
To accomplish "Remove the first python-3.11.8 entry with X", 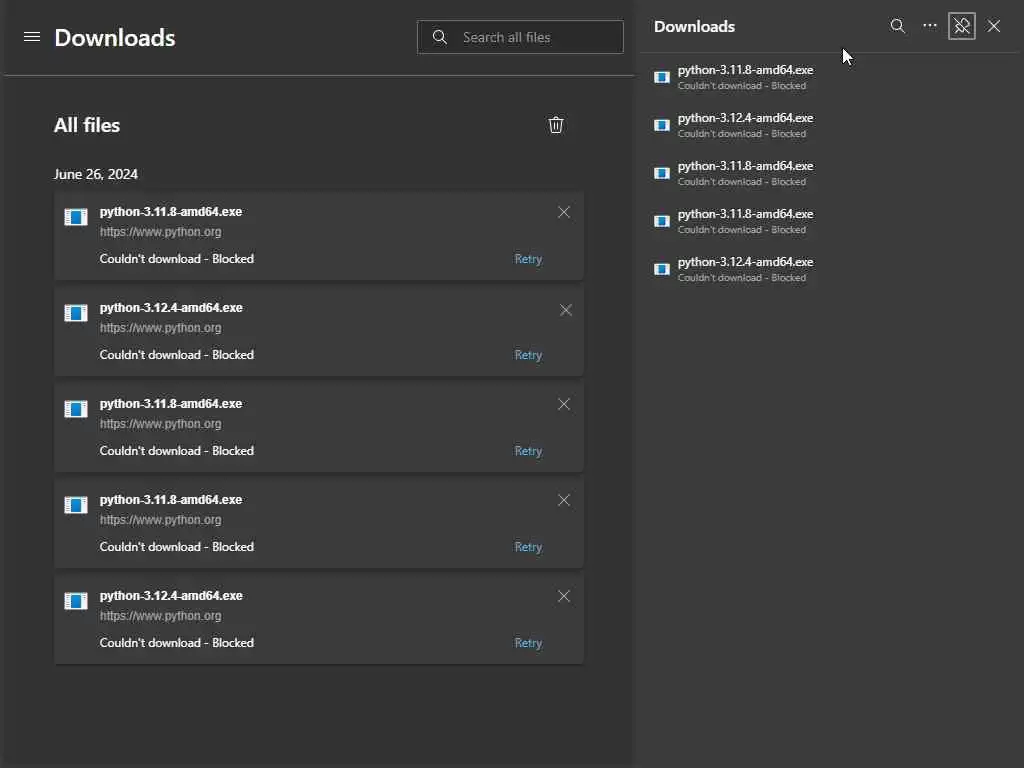I will click(x=564, y=212).
